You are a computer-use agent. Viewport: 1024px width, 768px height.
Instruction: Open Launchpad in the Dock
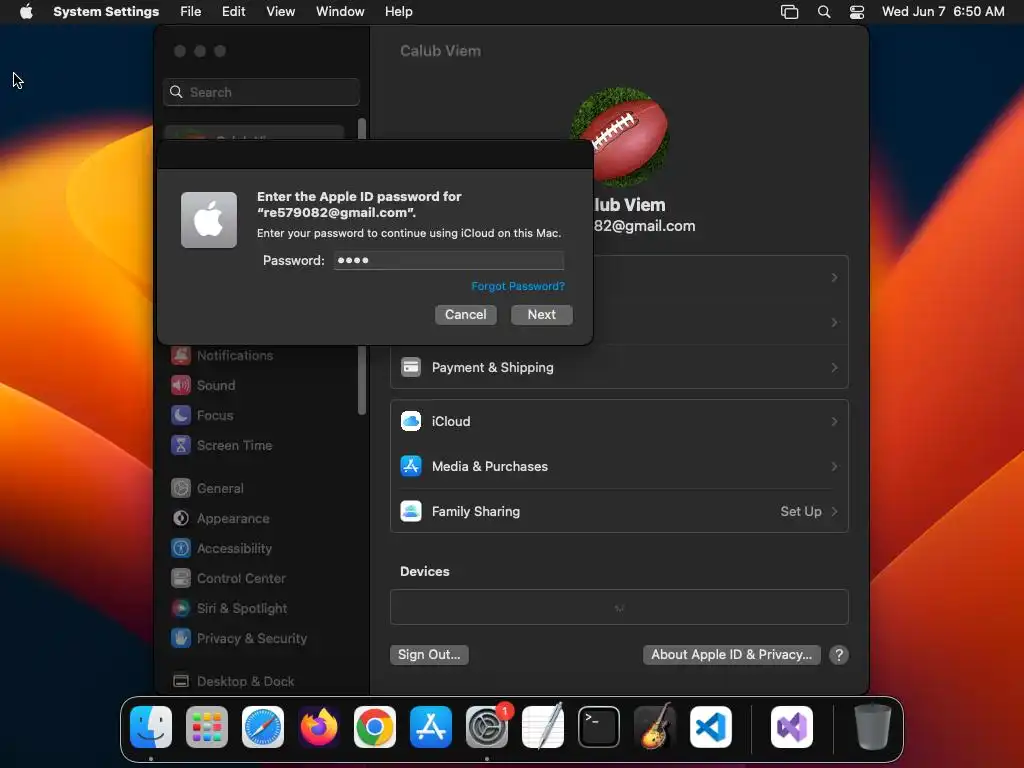point(207,727)
